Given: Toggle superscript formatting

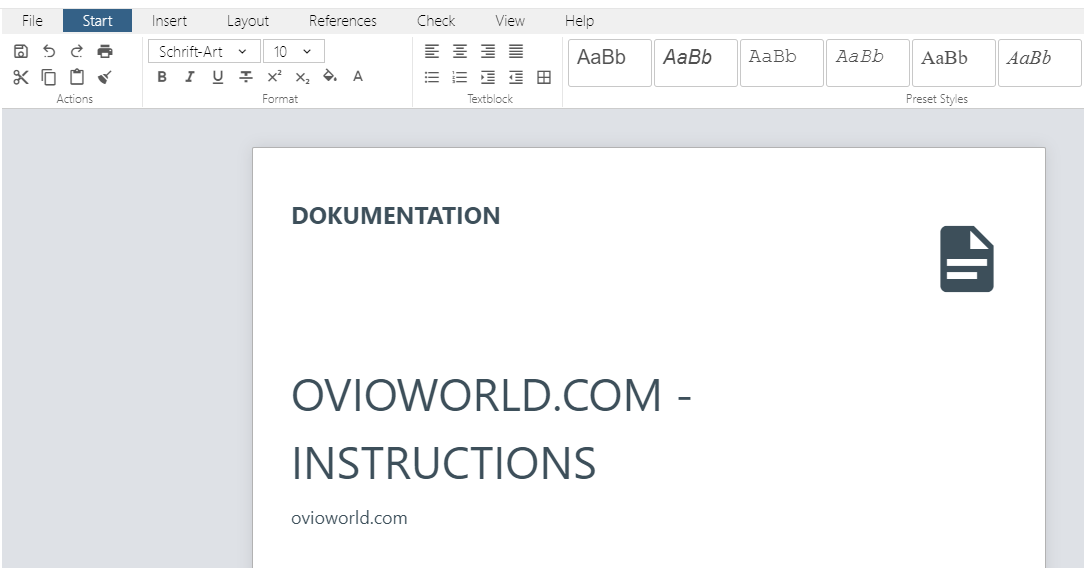Looking at the screenshot, I should [274, 77].
